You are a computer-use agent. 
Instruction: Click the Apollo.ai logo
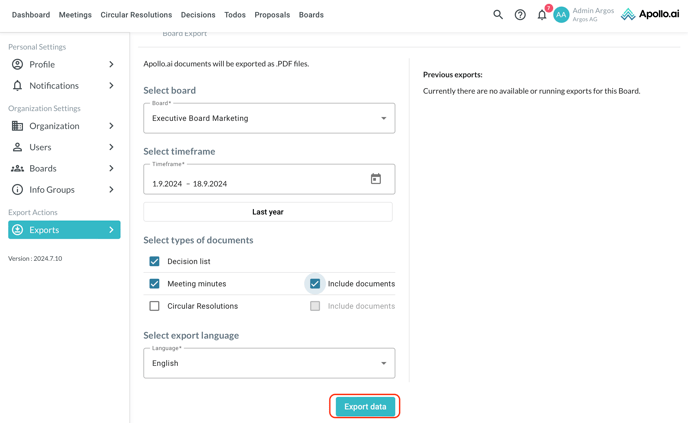point(650,15)
